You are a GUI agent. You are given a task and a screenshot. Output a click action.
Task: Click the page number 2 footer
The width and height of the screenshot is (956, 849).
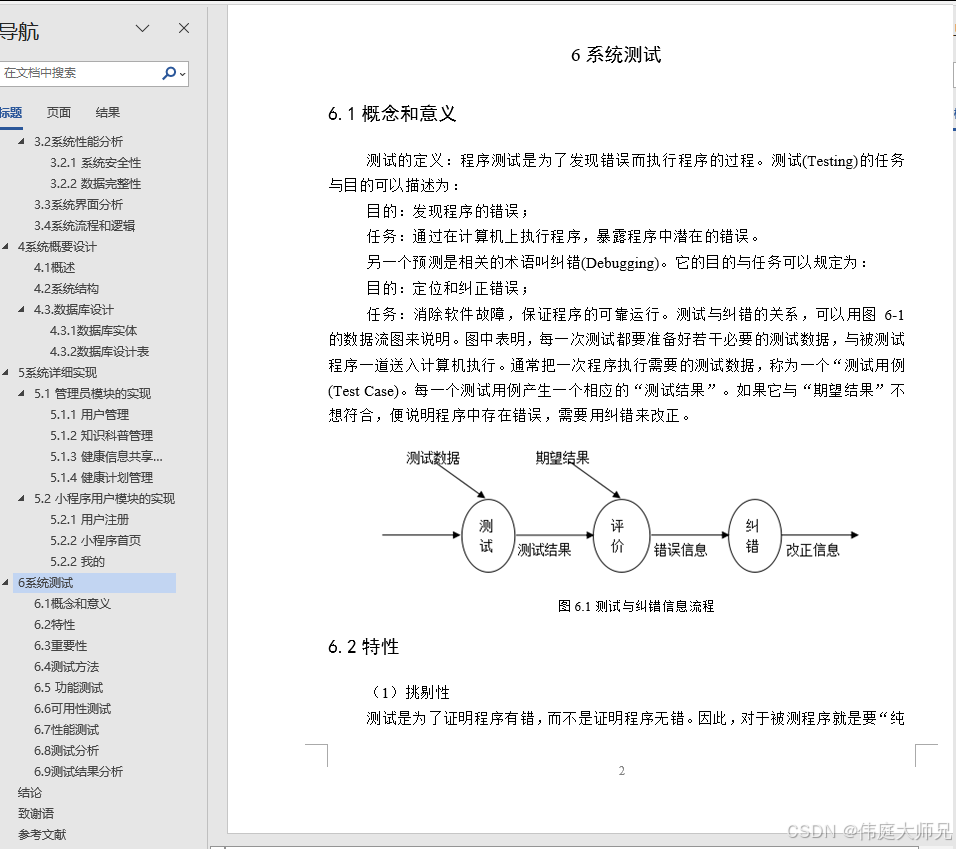621,770
